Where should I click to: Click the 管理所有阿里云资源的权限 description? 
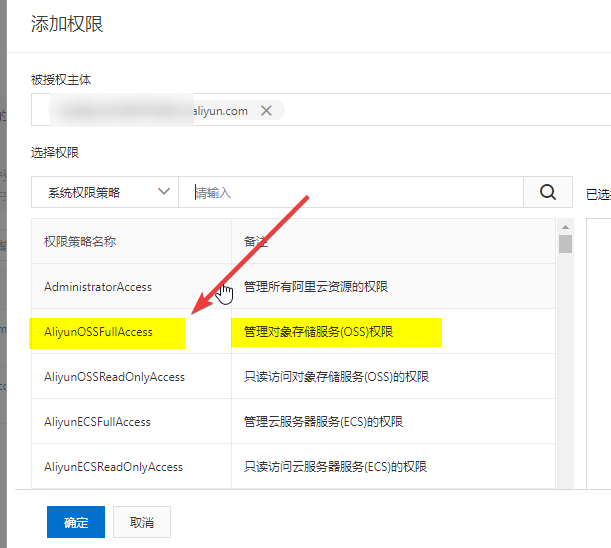(316, 287)
